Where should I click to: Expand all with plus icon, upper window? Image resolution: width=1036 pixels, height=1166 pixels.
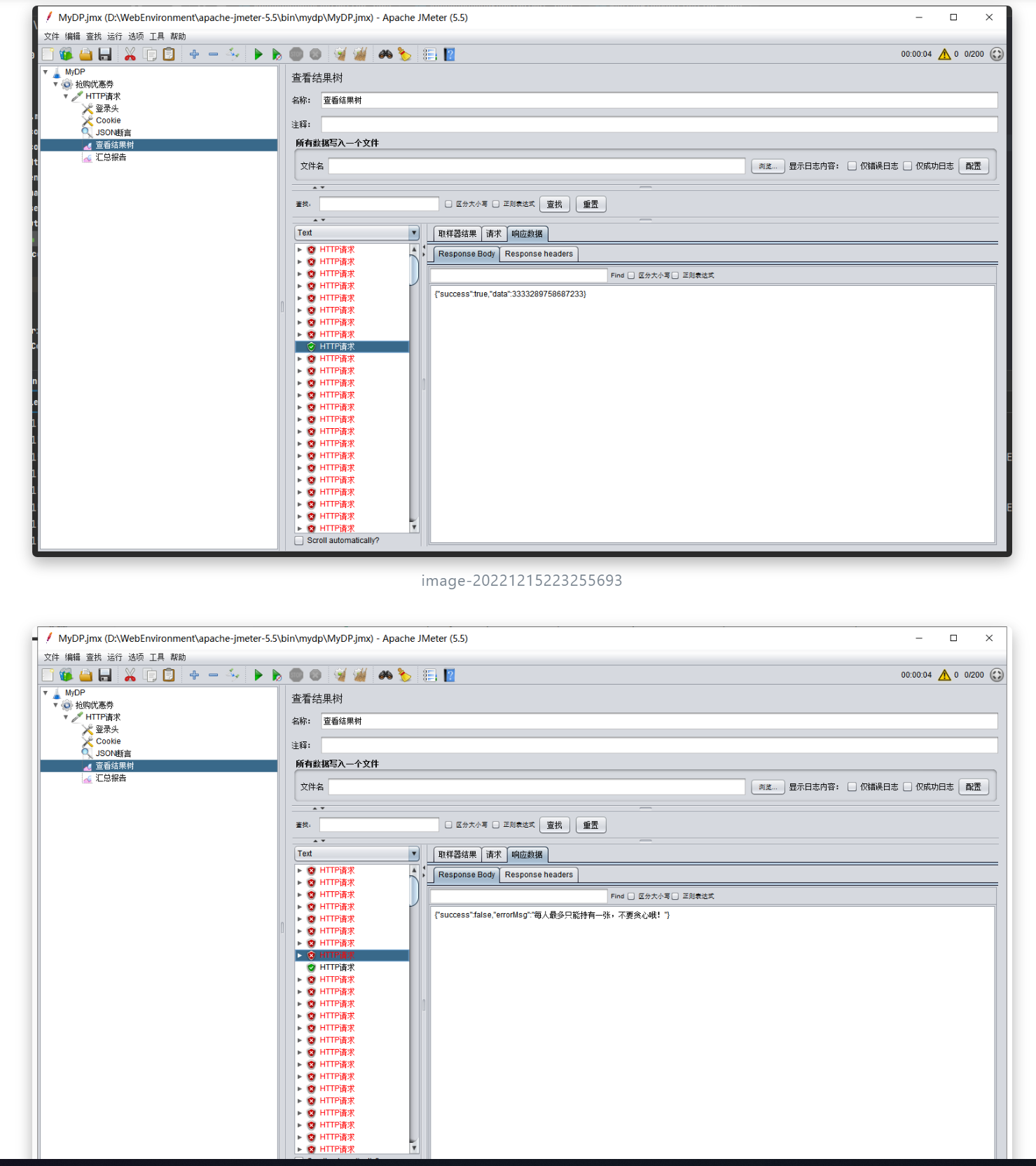[x=194, y=54]
